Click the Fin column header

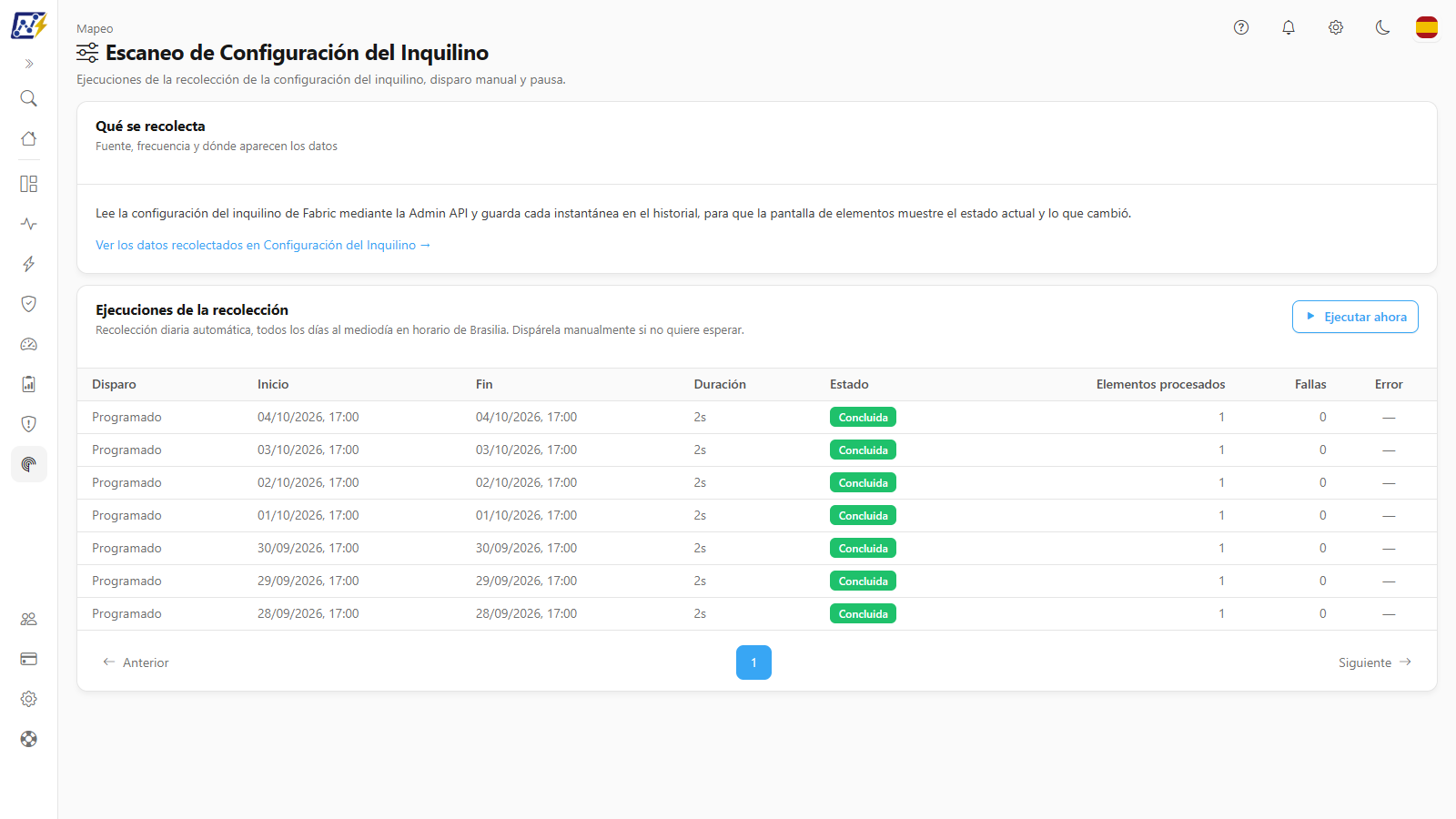click(484, 384)
